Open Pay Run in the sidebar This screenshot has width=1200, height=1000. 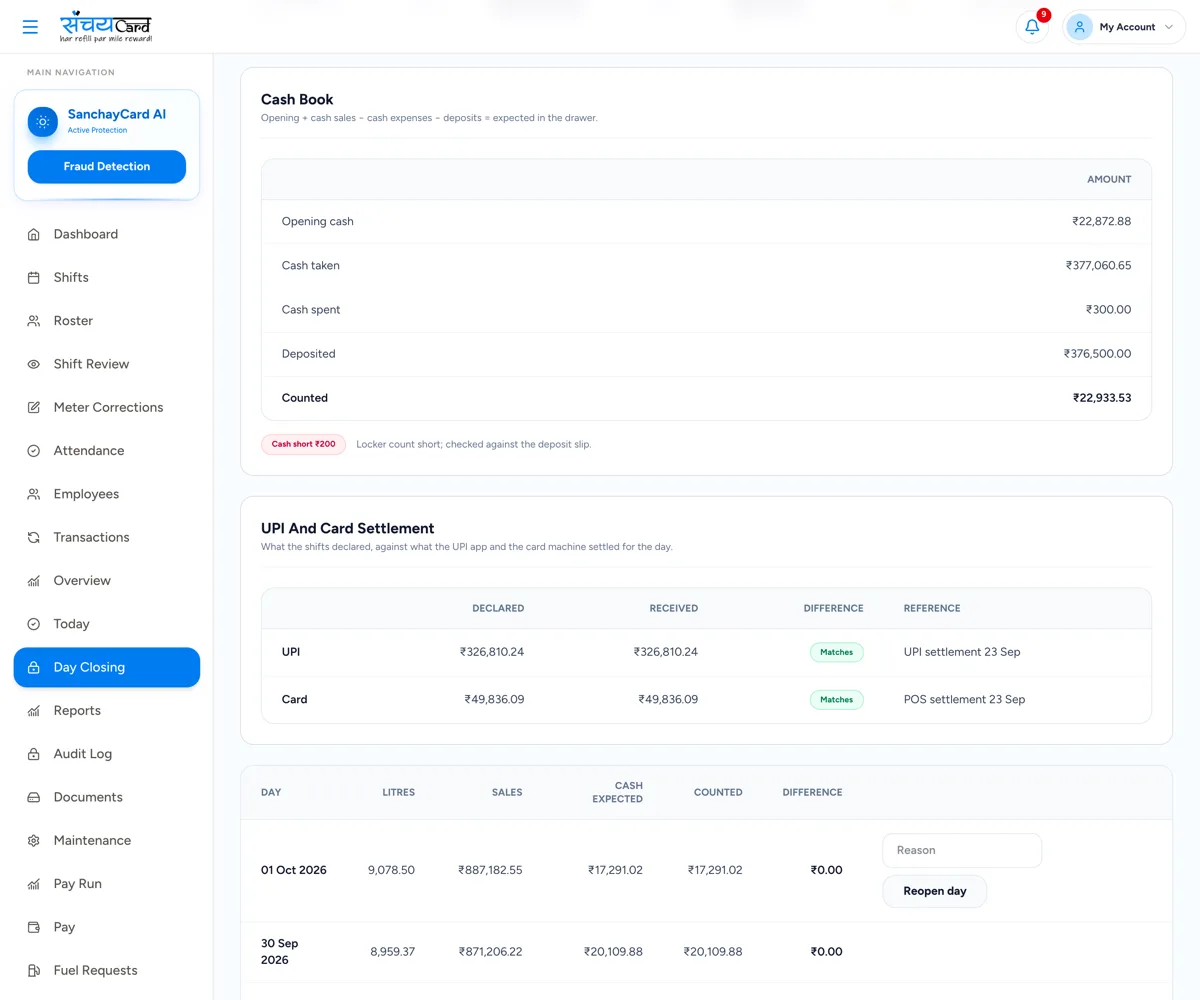click(107, 884)
